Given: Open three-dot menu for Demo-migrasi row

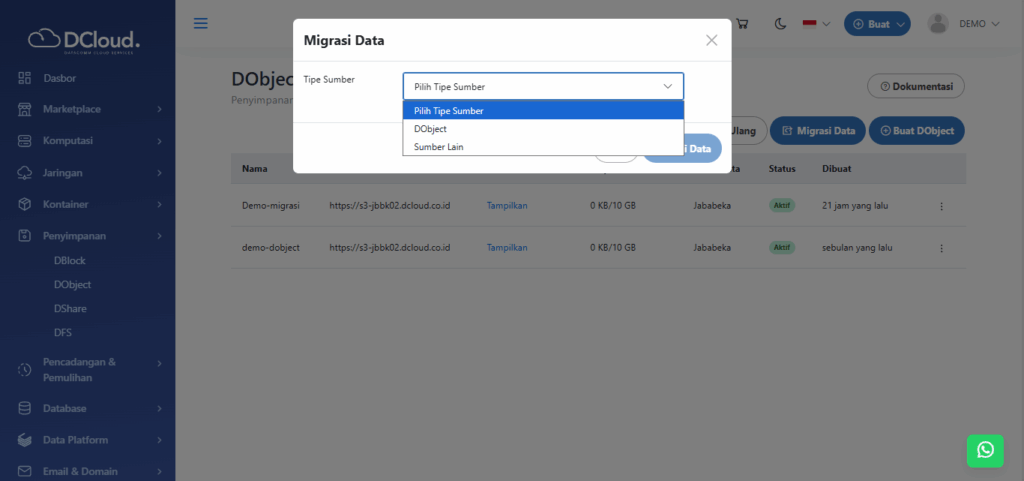Looking at the screenshot, I should click(x=940, y=206).
